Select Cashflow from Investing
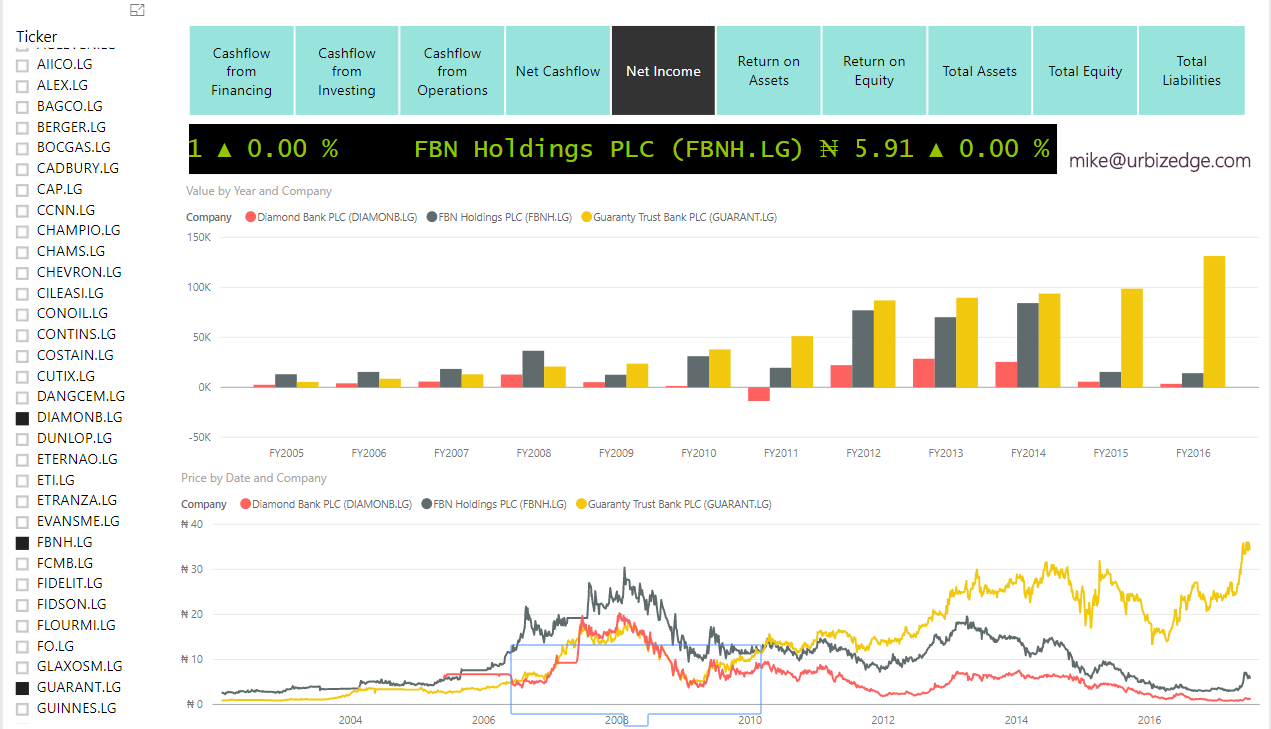 346,70
